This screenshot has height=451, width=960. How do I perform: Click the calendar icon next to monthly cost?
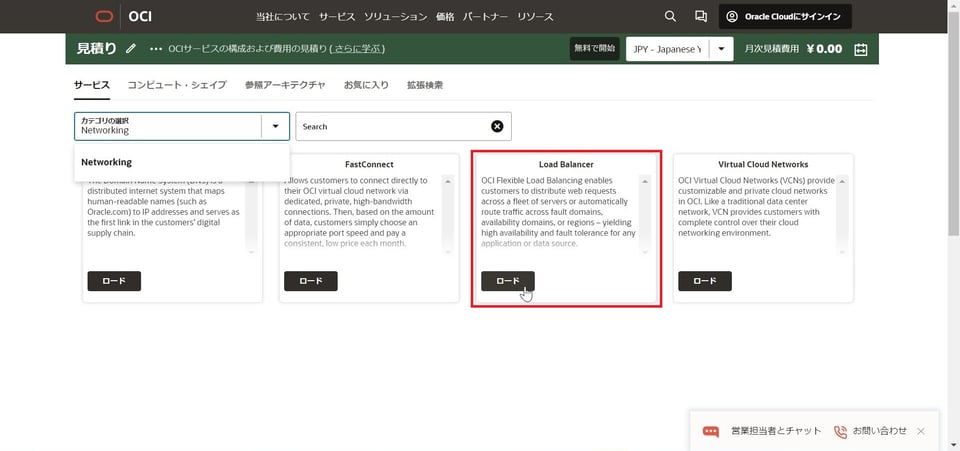point(861,49)
